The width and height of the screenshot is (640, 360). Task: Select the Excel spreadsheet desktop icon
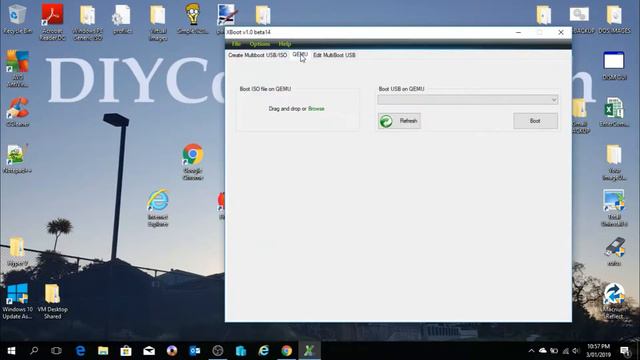614,112
